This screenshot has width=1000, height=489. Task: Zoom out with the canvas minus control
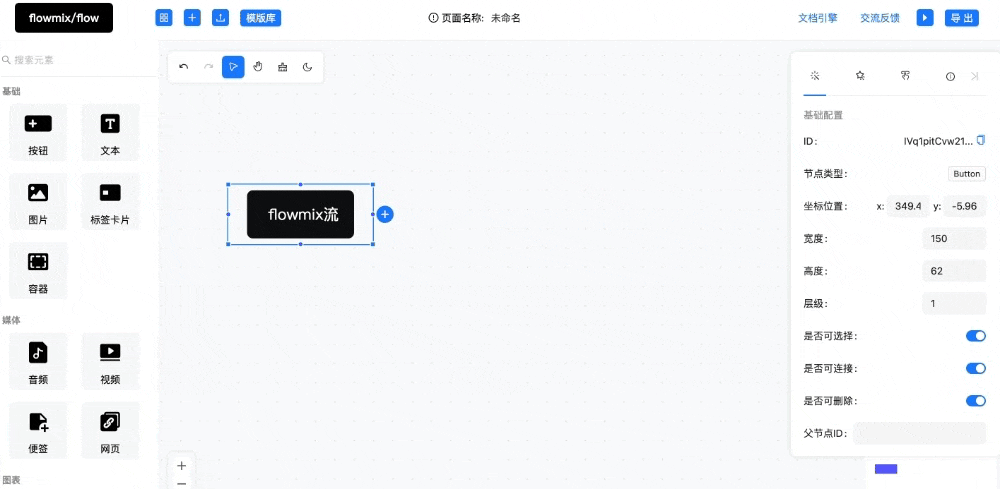[182, 483]
